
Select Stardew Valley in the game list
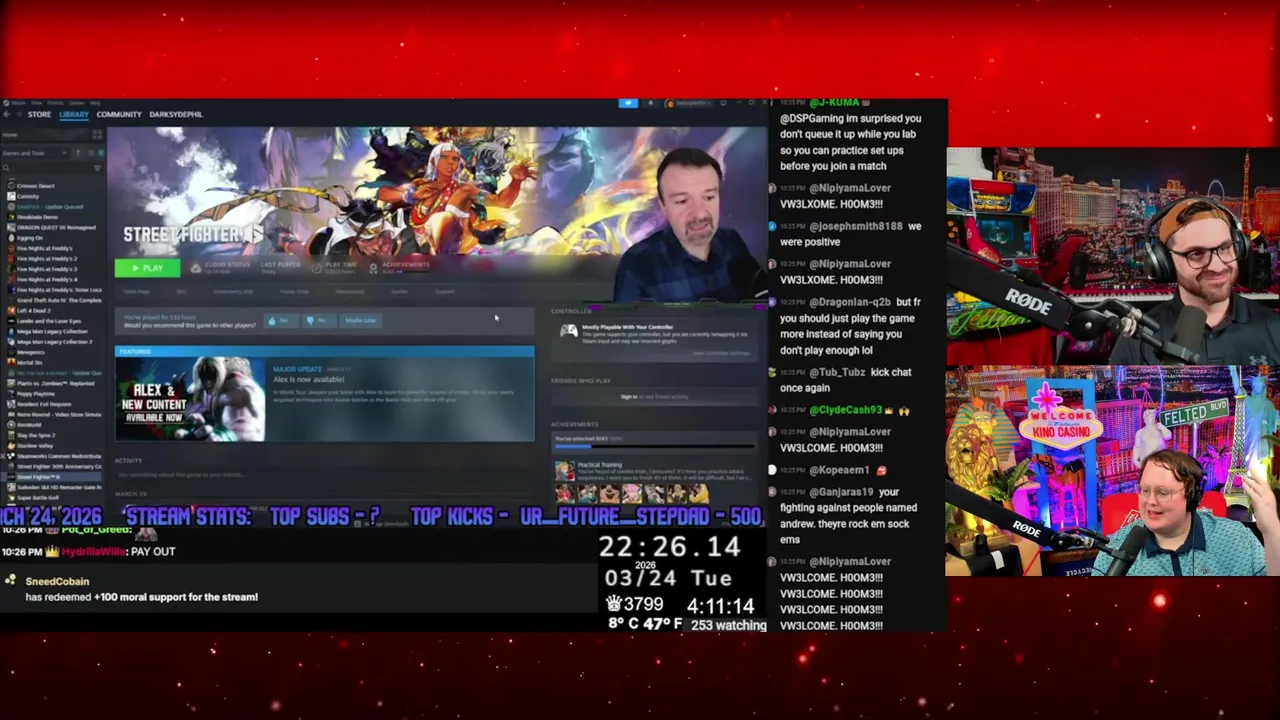(37, 446)
